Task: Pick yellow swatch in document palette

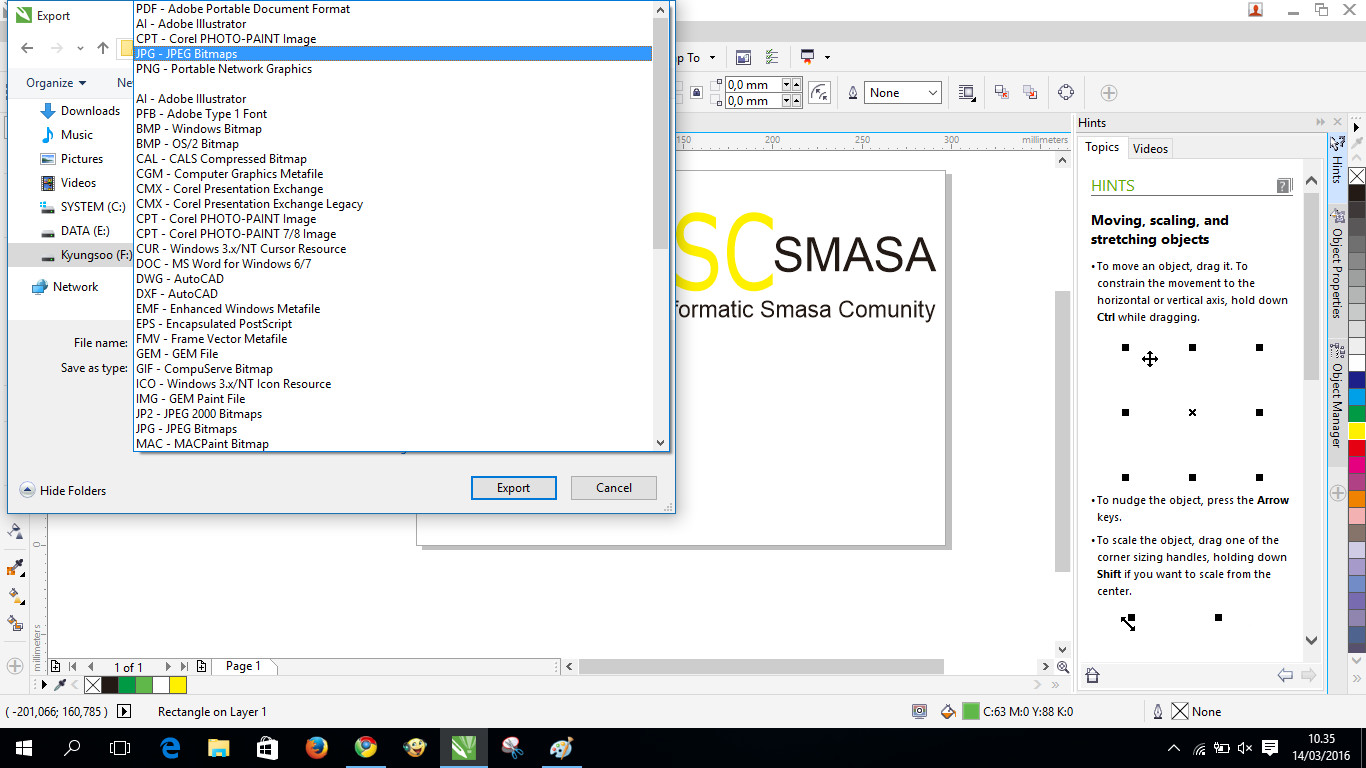Action: (178, 685)
